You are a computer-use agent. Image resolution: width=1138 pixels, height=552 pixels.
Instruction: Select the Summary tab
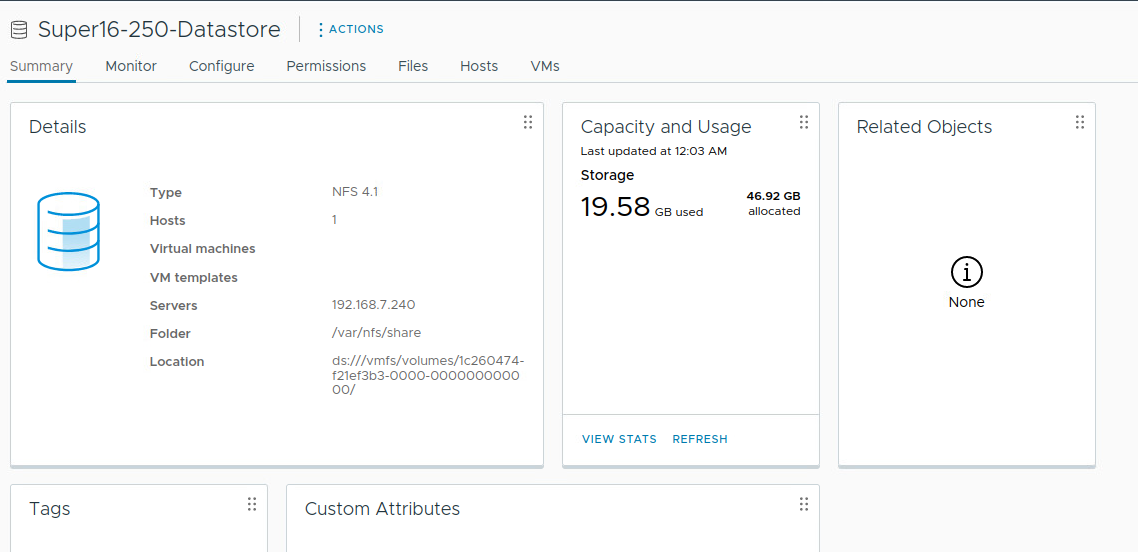(41, 66)
